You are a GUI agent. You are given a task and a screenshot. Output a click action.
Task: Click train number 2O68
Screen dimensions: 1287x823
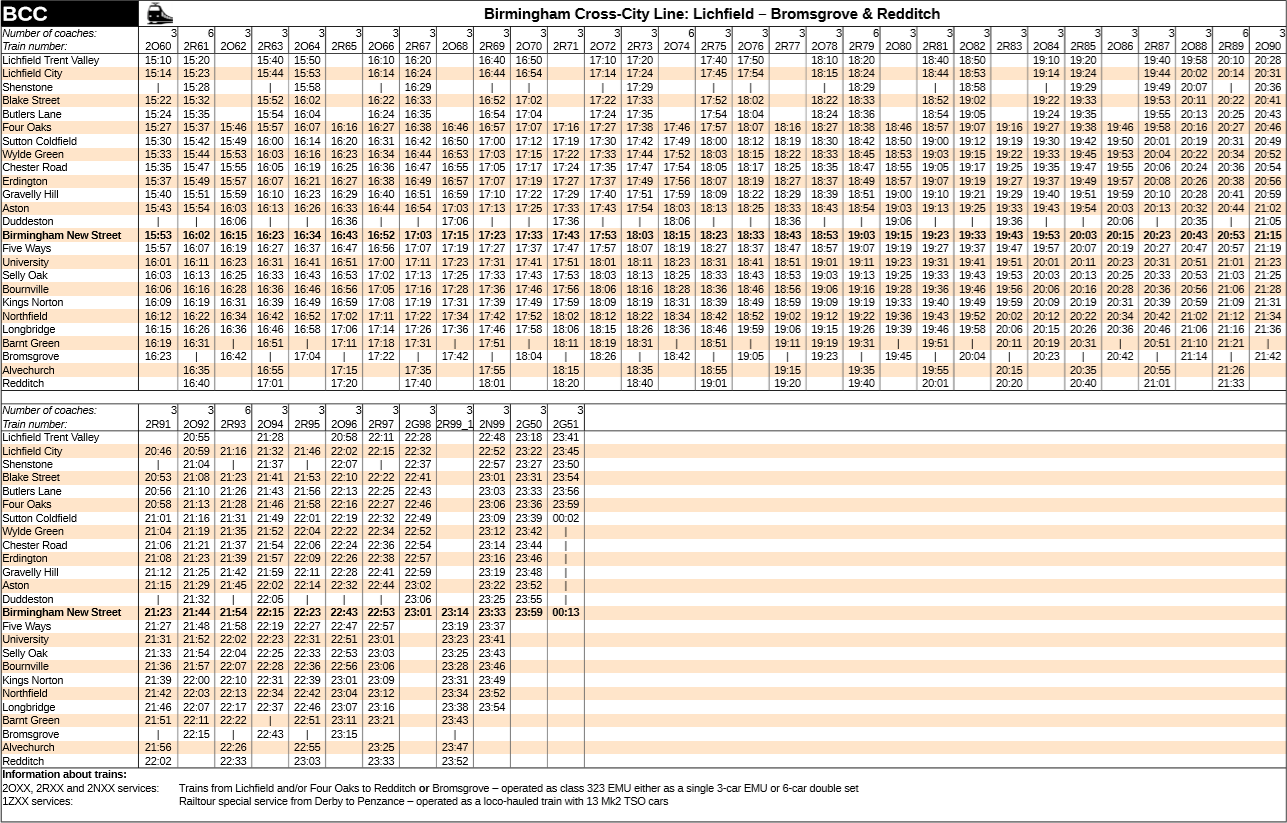coord(455,47)
